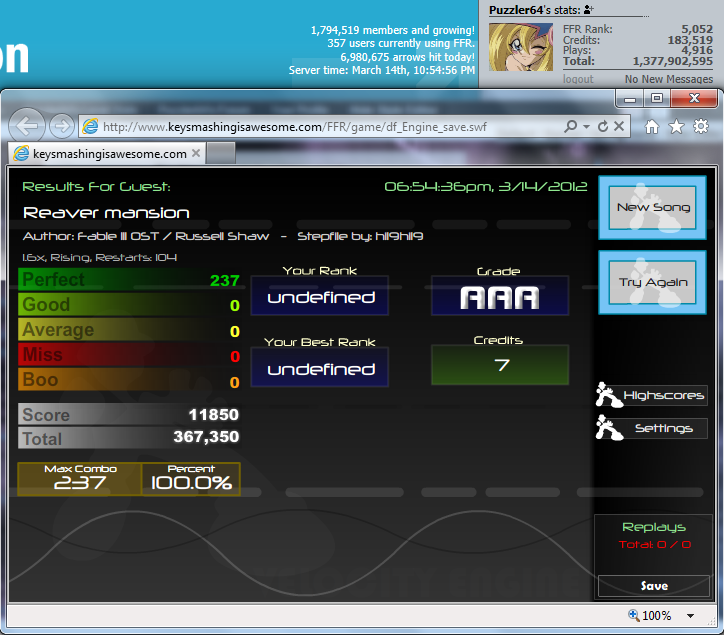This screenshot has height=635, width=724.
Task: Click the logout link
Action: point(578,79)
